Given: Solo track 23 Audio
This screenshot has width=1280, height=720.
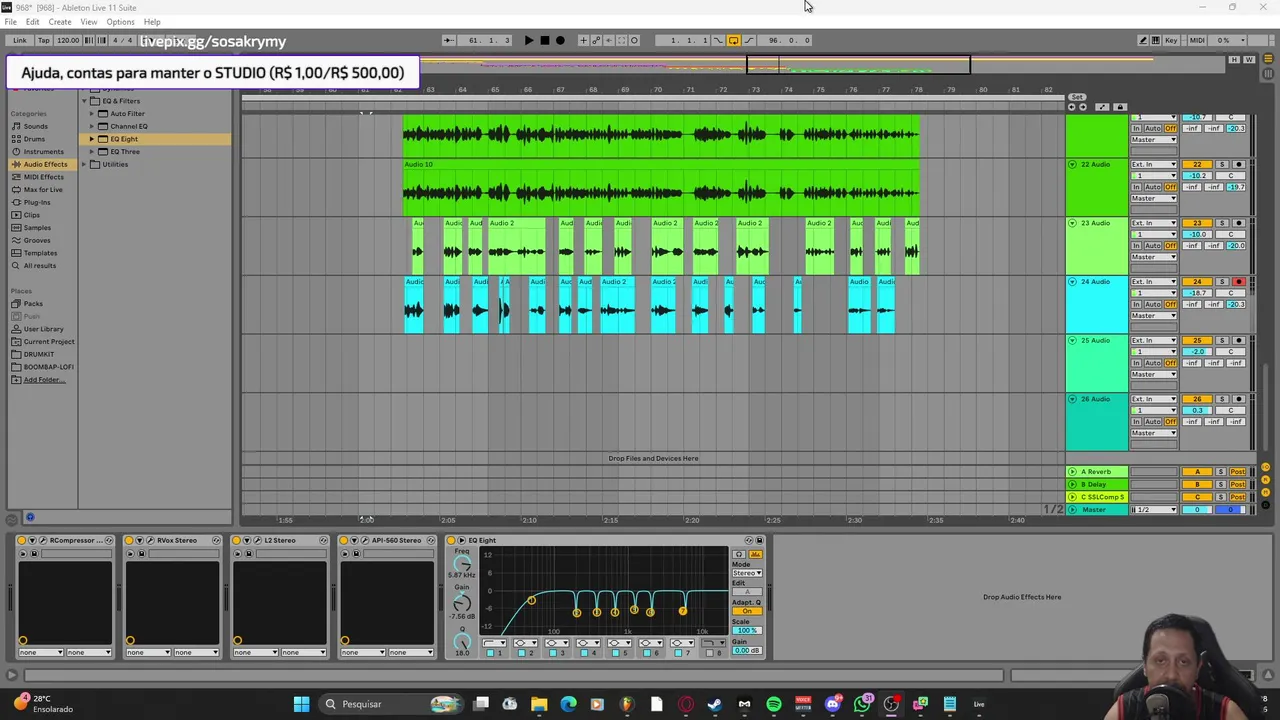Looking at the screenshot, I should point(1222,223).
